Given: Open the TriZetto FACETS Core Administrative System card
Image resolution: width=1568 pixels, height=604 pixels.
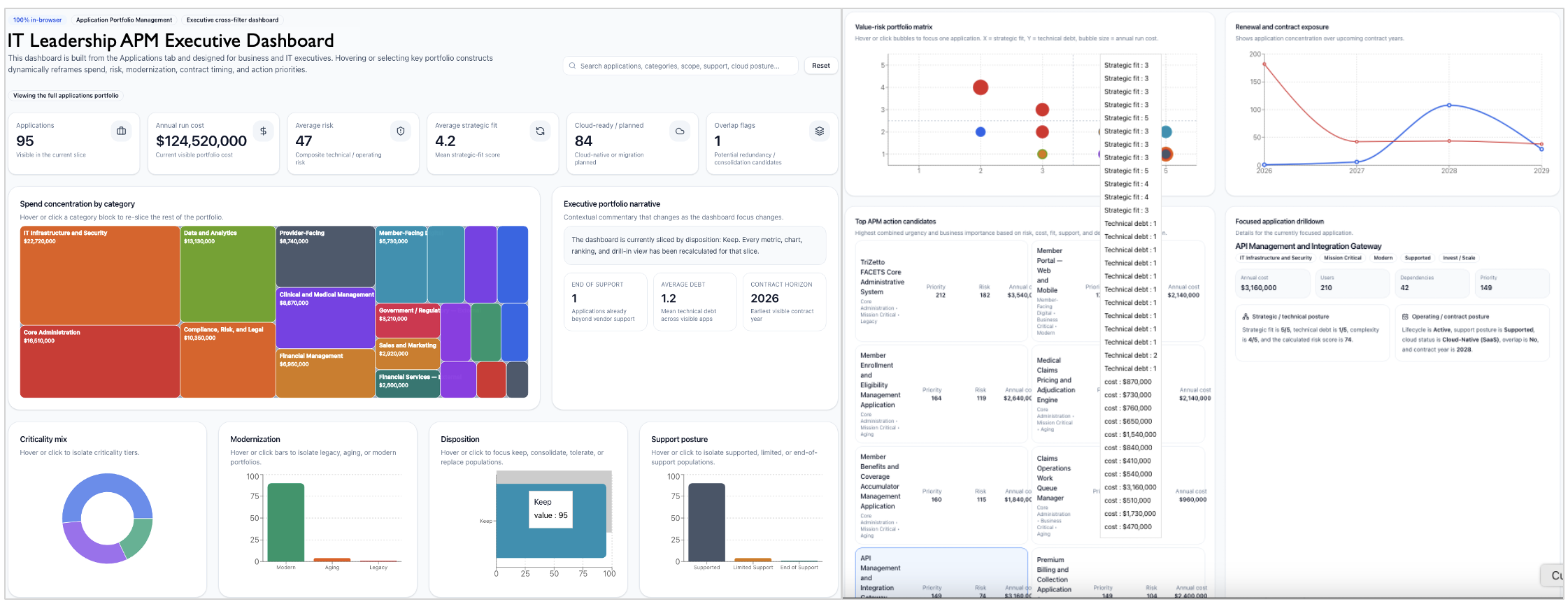Looking at the screenshot, I should coord(941,292).
